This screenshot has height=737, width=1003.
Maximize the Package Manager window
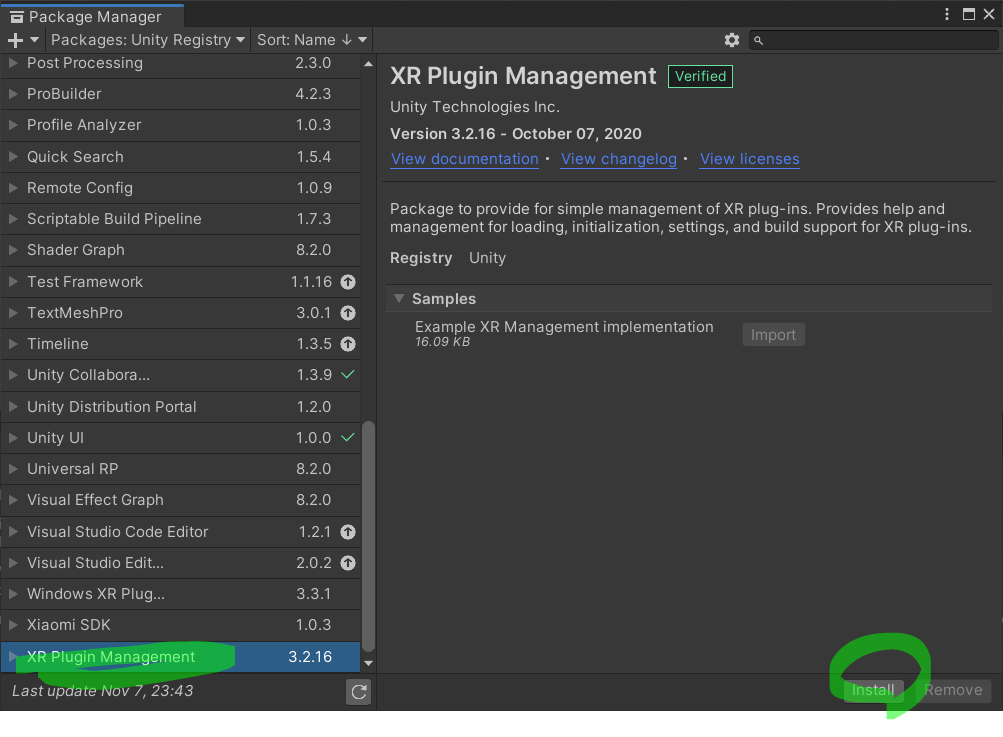[x=969, y=14]
